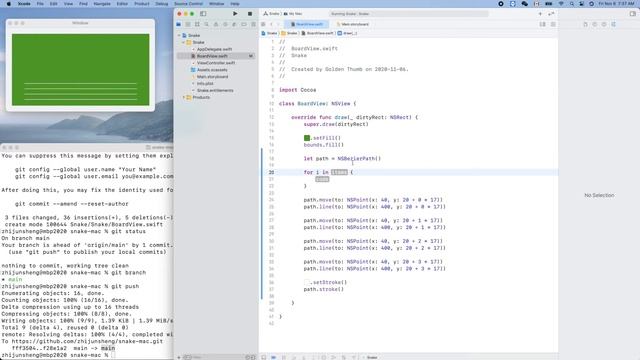Open the Project navigator folder icon

click(x=179, y=24)
